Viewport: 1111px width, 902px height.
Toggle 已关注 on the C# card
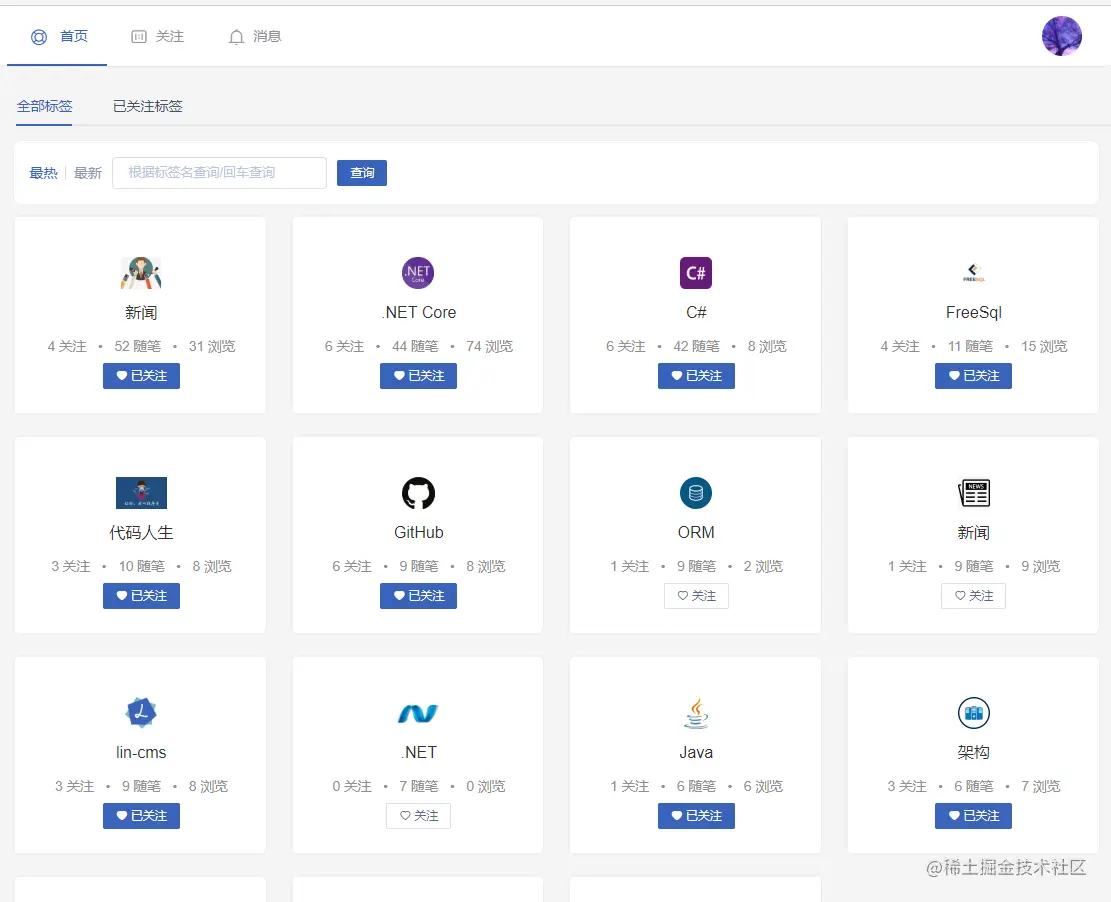click(x=696, y=376)
